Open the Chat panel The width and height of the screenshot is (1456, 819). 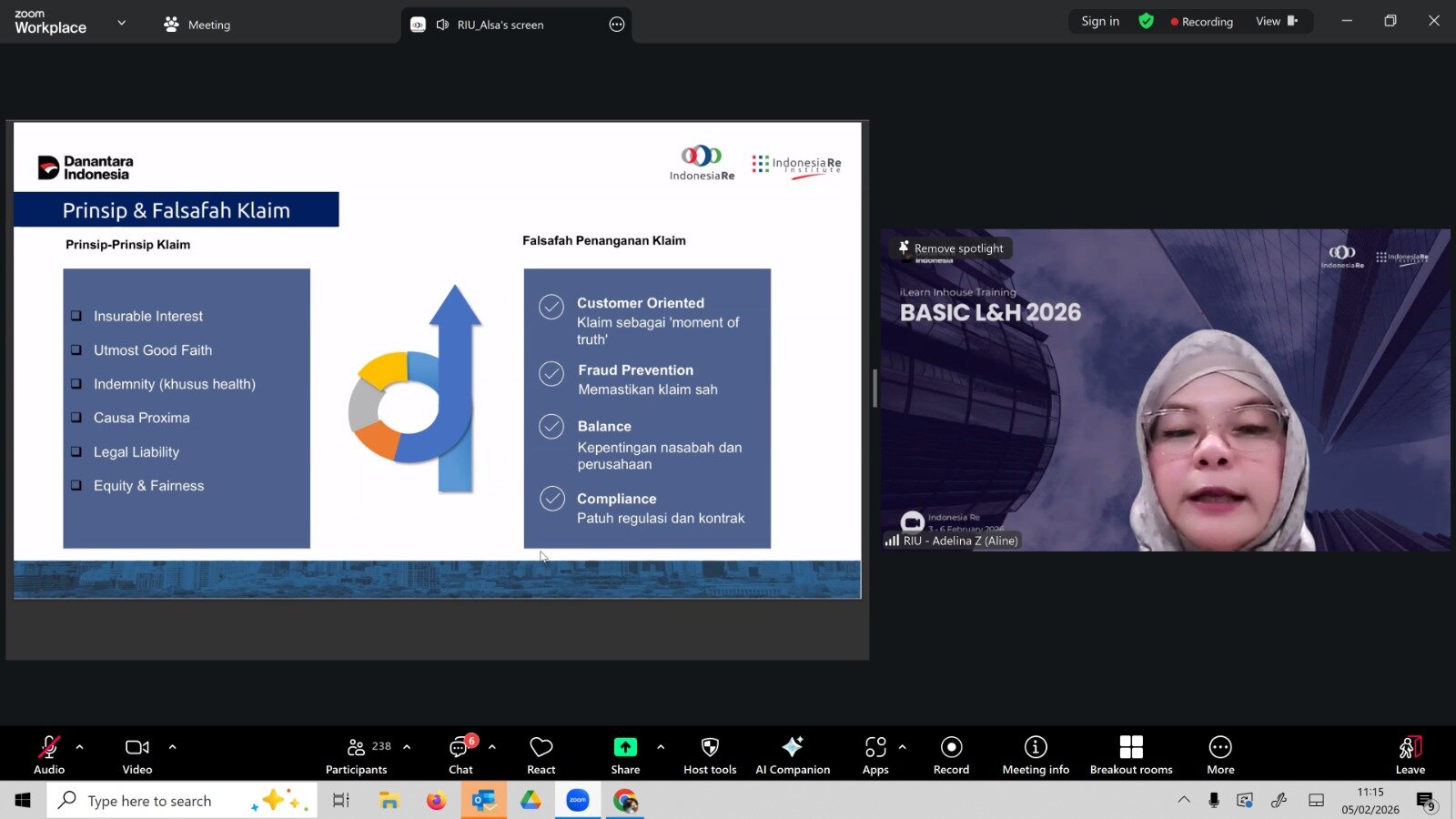pos(460,754)
